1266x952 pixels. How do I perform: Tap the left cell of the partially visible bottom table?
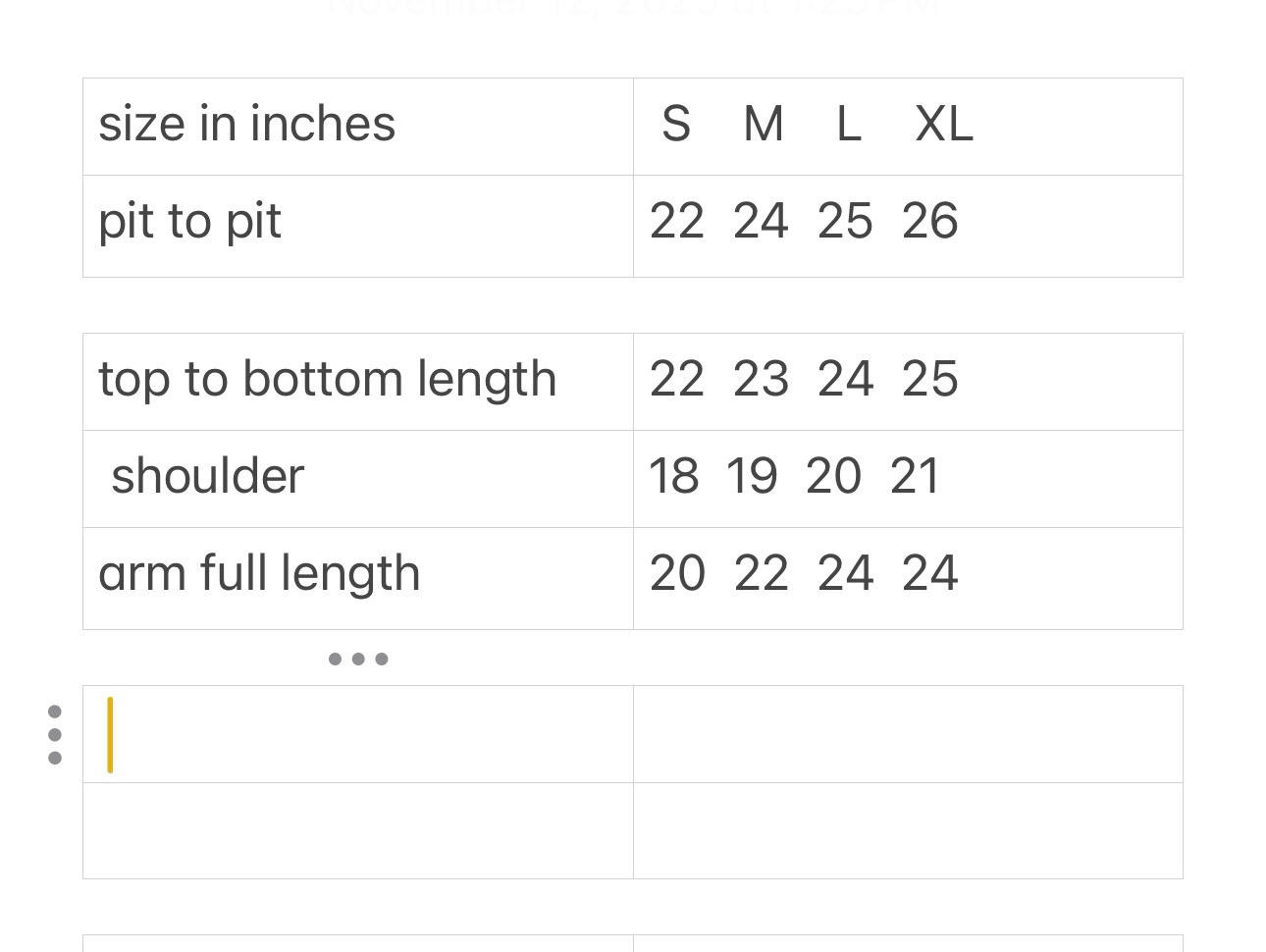coord(357,943)
